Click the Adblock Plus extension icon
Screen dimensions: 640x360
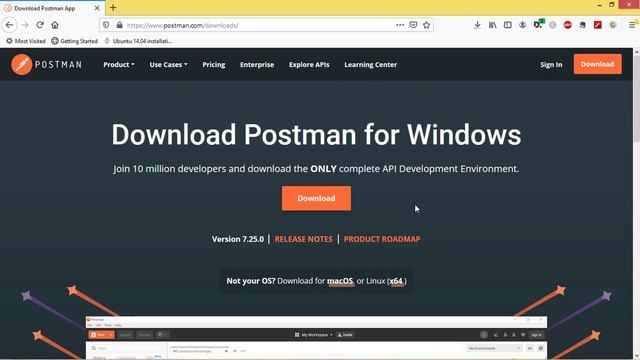[568, 25]
